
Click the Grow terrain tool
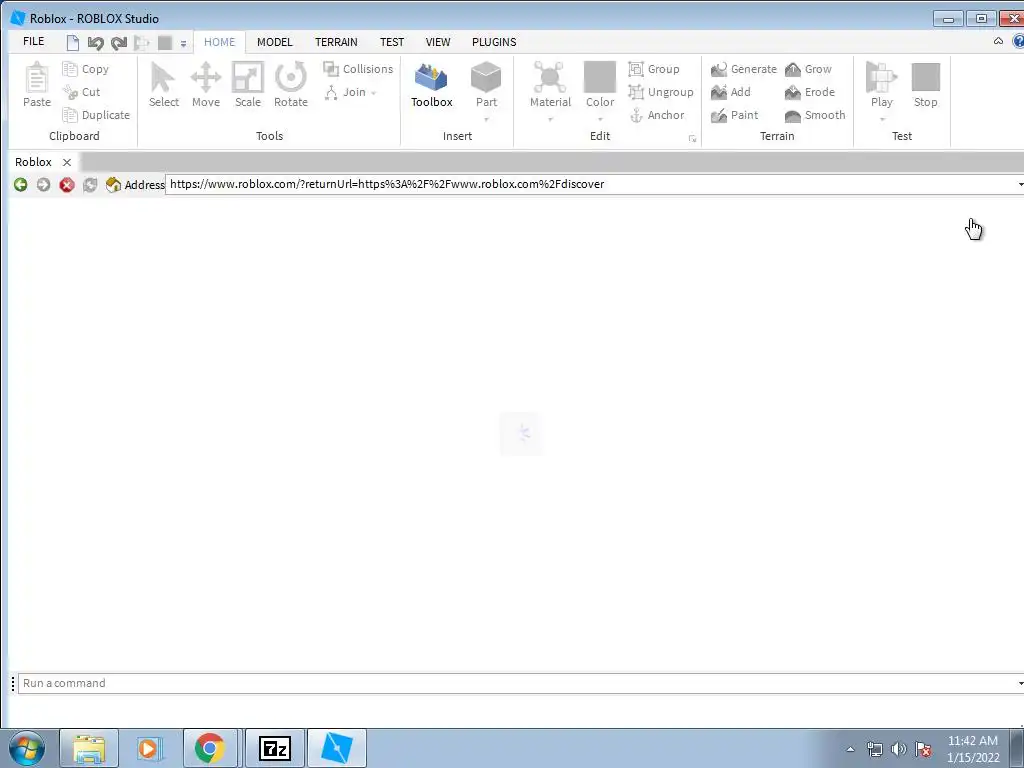point(808,69)
